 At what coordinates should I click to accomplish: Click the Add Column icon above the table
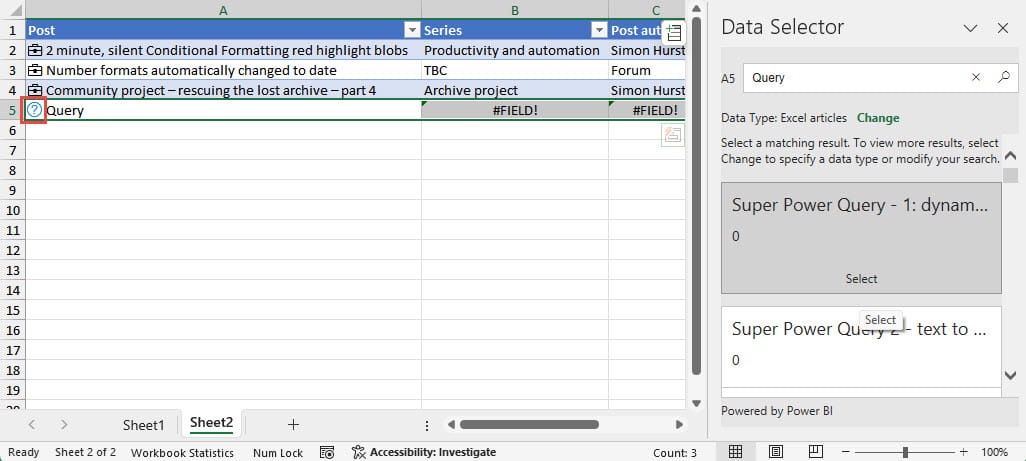click(674, 33)
